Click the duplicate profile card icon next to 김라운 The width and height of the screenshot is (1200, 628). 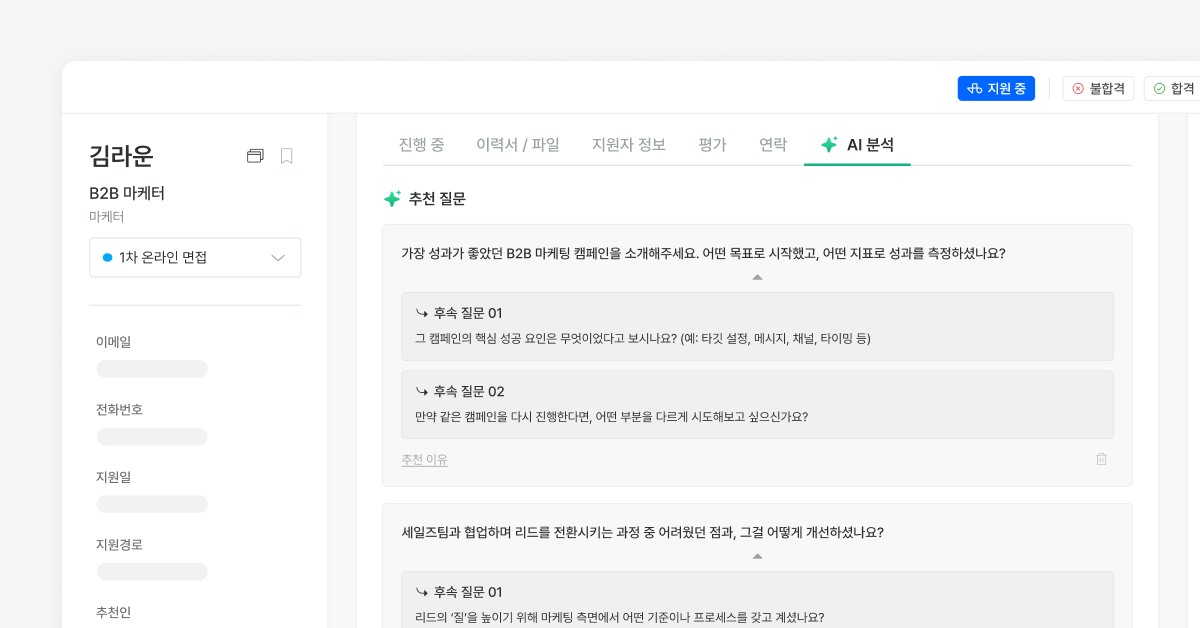[x=256, y=156]
